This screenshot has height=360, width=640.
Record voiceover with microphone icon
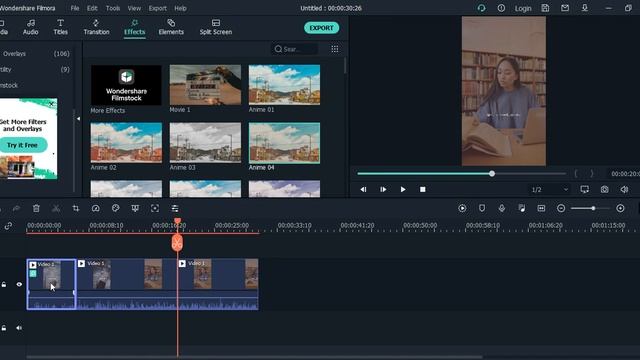tap(502, 209)
